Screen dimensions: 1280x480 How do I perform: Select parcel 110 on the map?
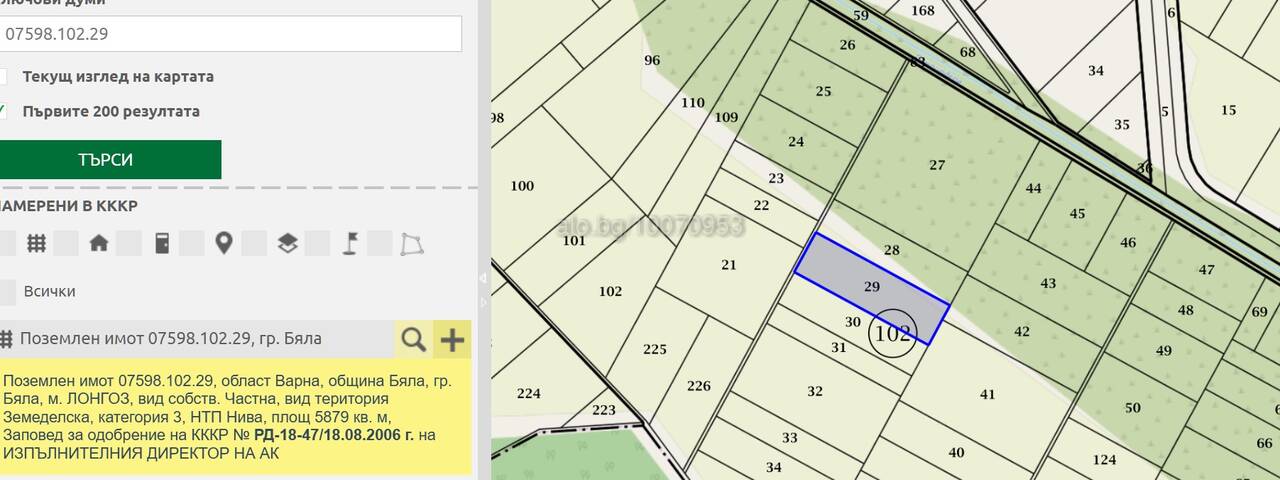pos(693,103)
